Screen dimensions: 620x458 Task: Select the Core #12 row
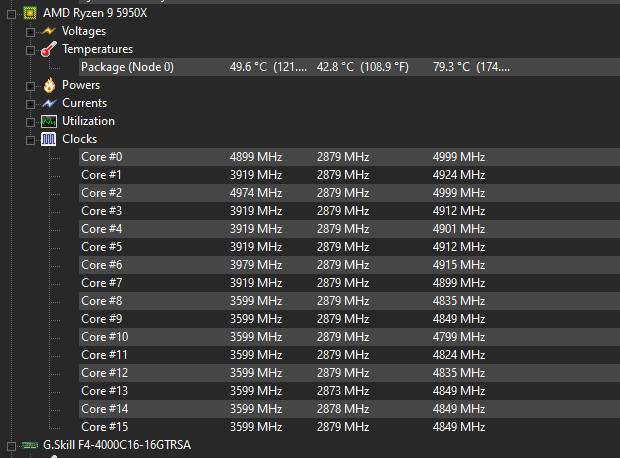pos(350,373)
